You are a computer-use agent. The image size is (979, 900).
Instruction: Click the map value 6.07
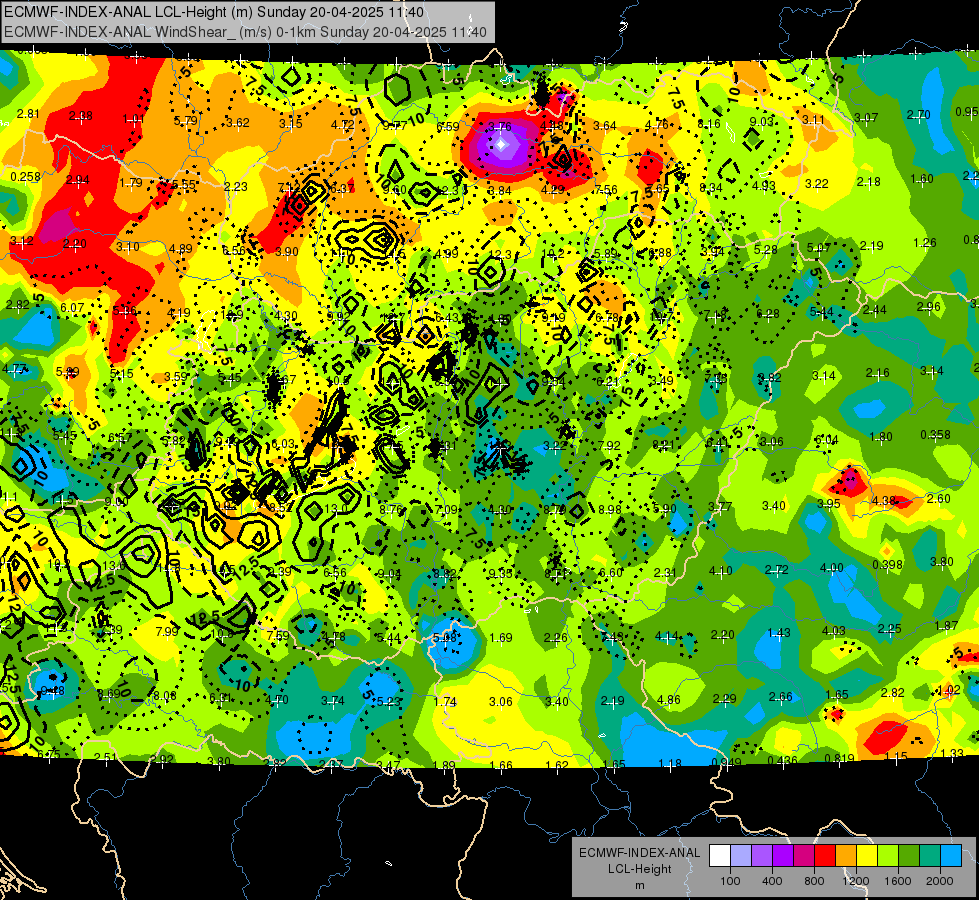pyautogui.click(x=72, y=307)
